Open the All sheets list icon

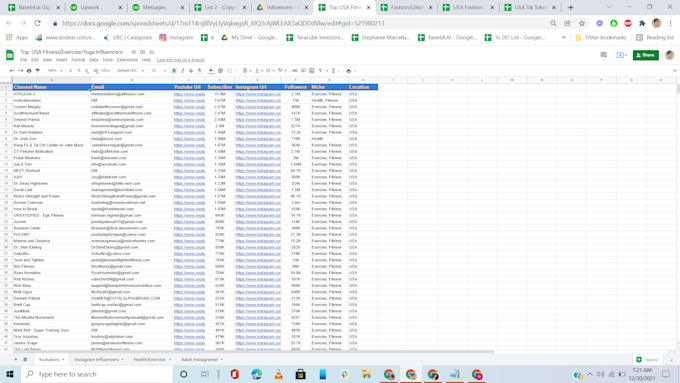tap(25, 360)
